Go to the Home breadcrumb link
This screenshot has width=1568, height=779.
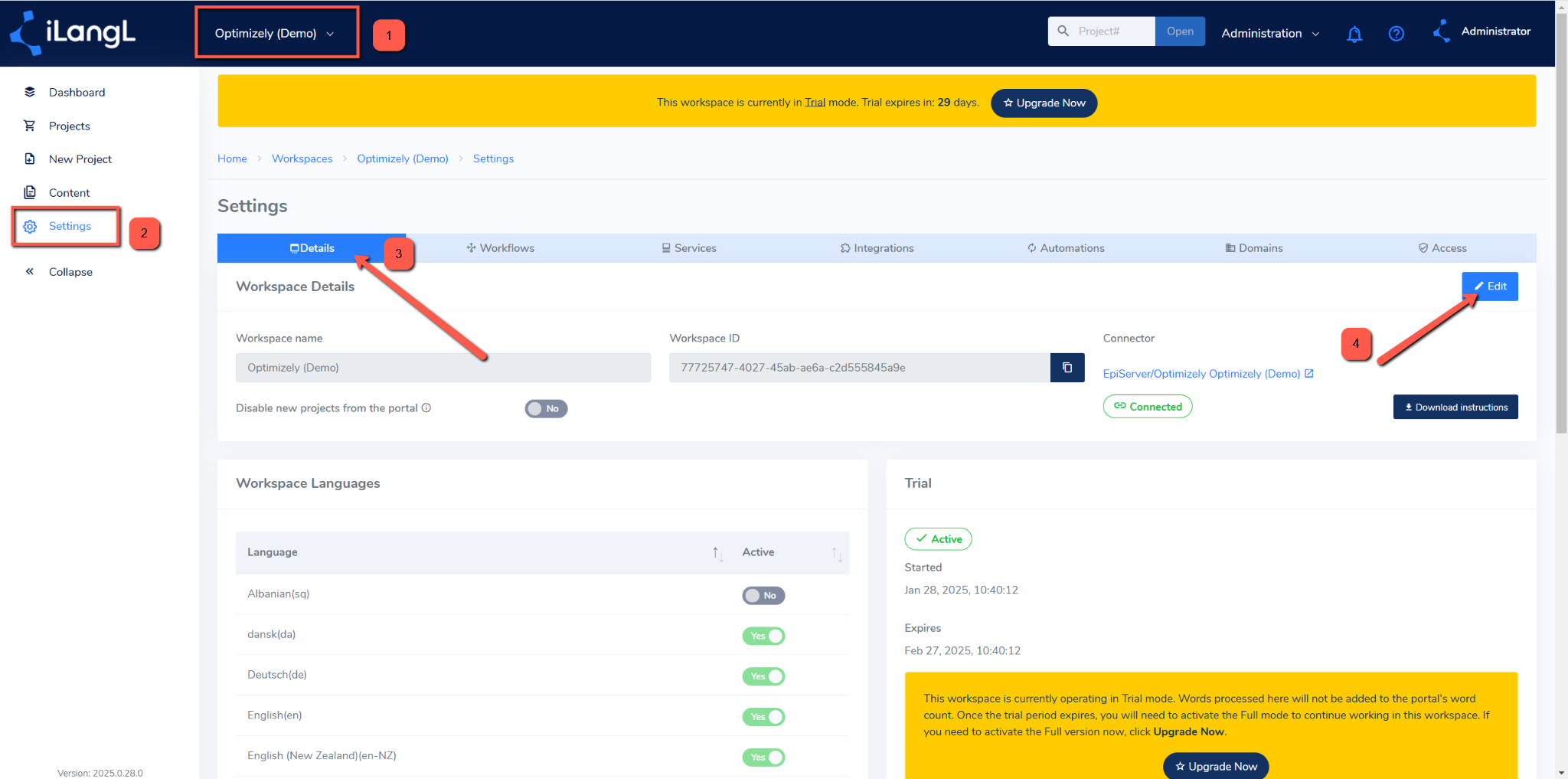pyautogui.click(x=232, y=159)
